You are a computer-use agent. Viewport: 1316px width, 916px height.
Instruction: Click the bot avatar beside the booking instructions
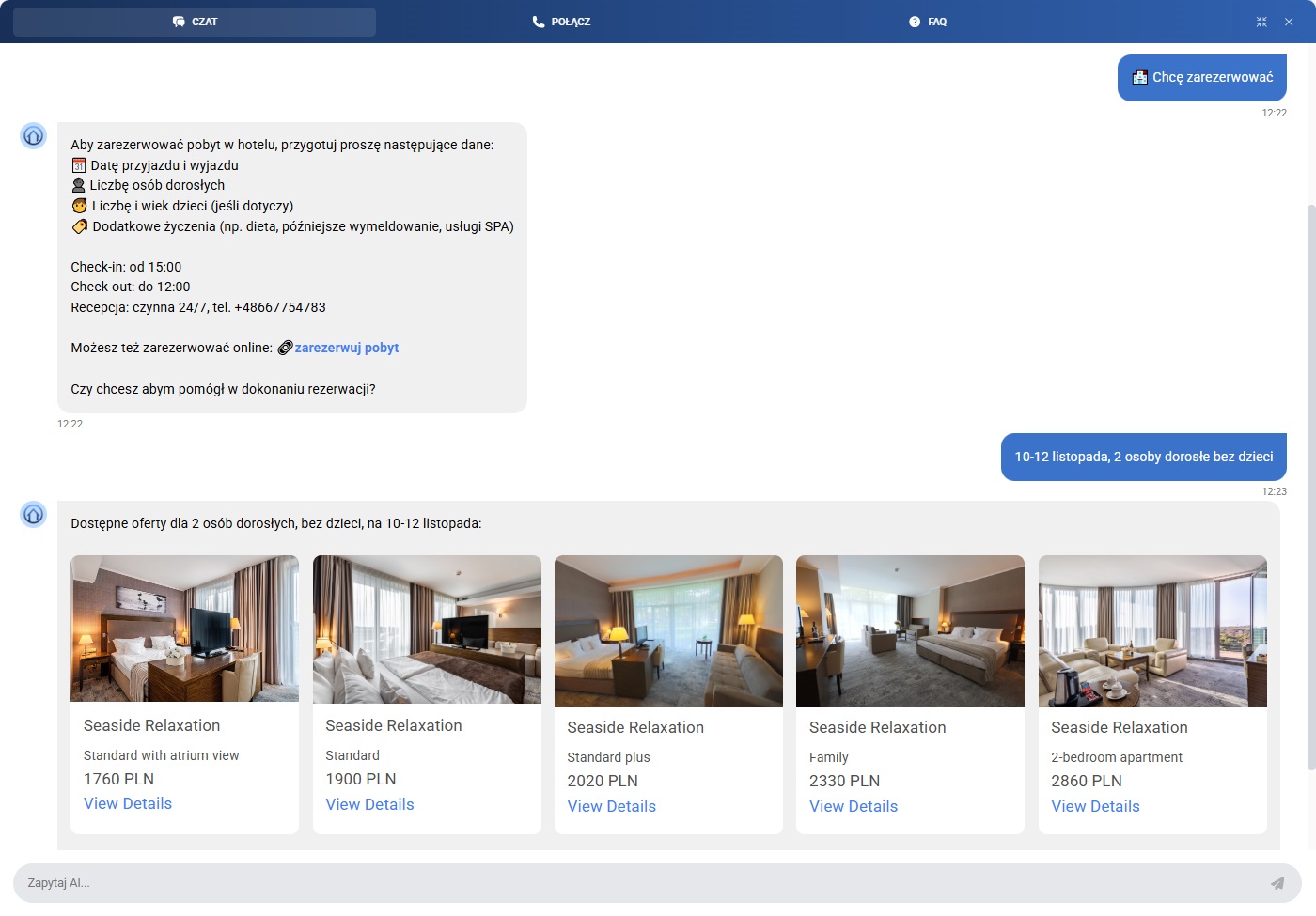click(x=34, y=136)
